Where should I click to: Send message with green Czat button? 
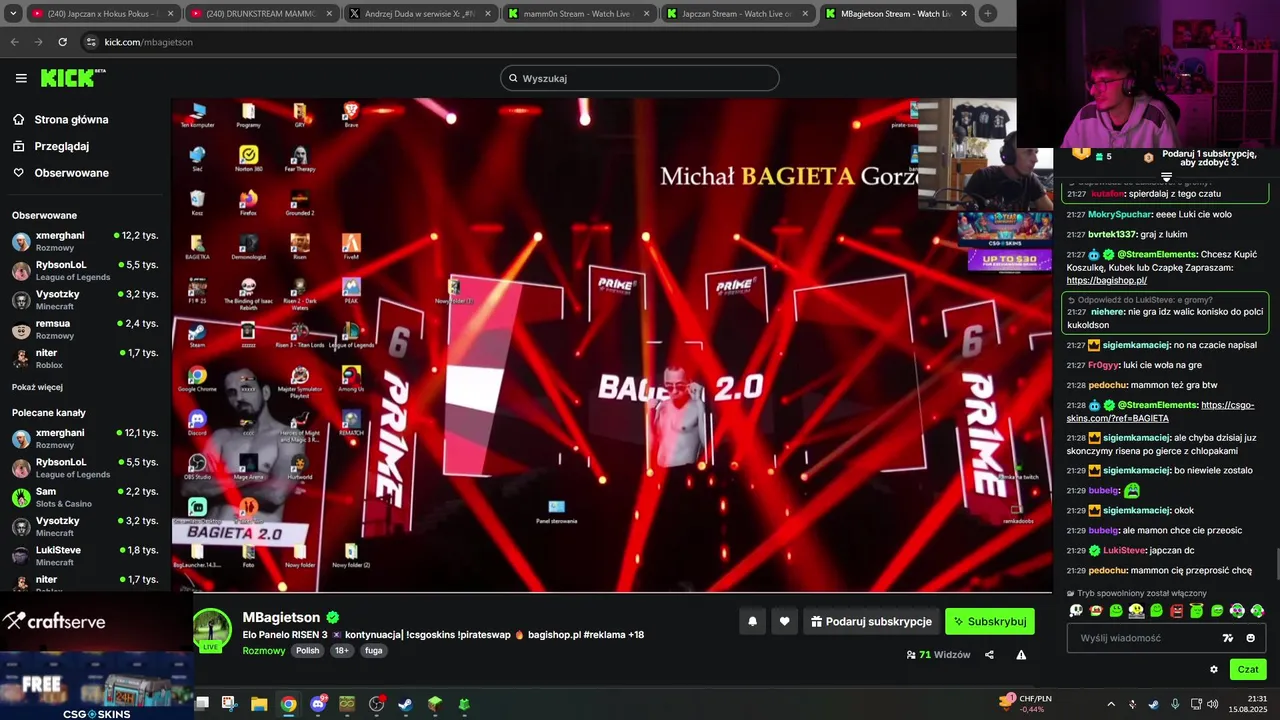[x=1248, y=669]
